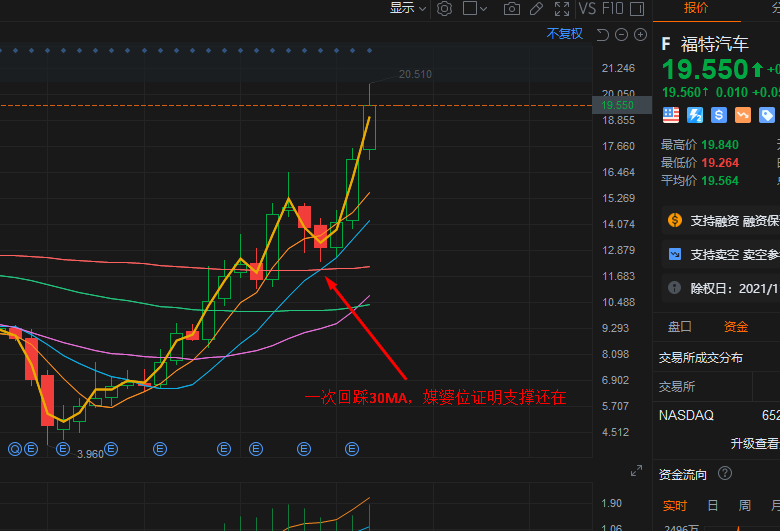
Task: Click the Q quarterly report marker
Action: (15, 449)
